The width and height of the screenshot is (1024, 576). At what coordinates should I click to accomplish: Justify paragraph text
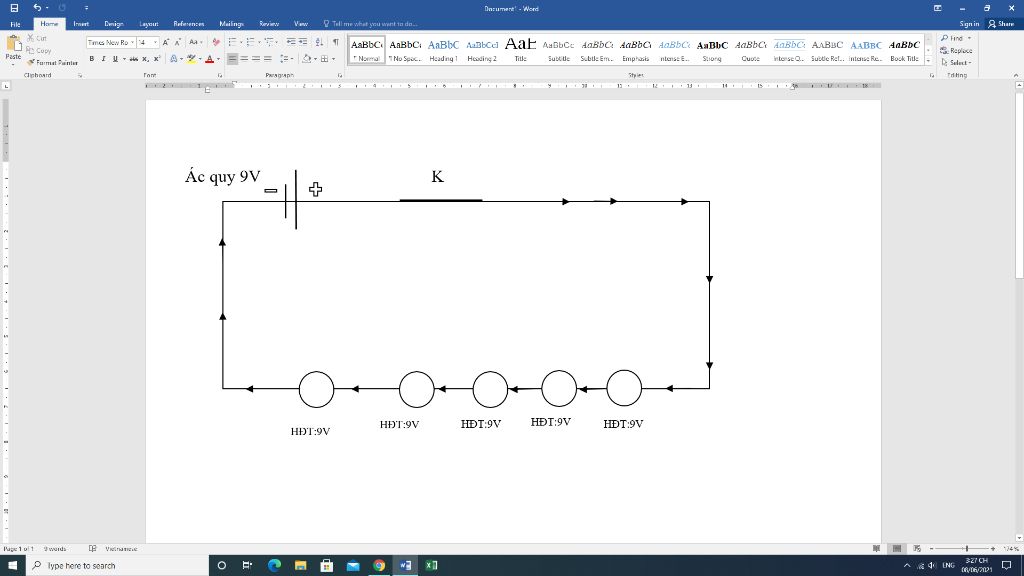click(268, 59)
